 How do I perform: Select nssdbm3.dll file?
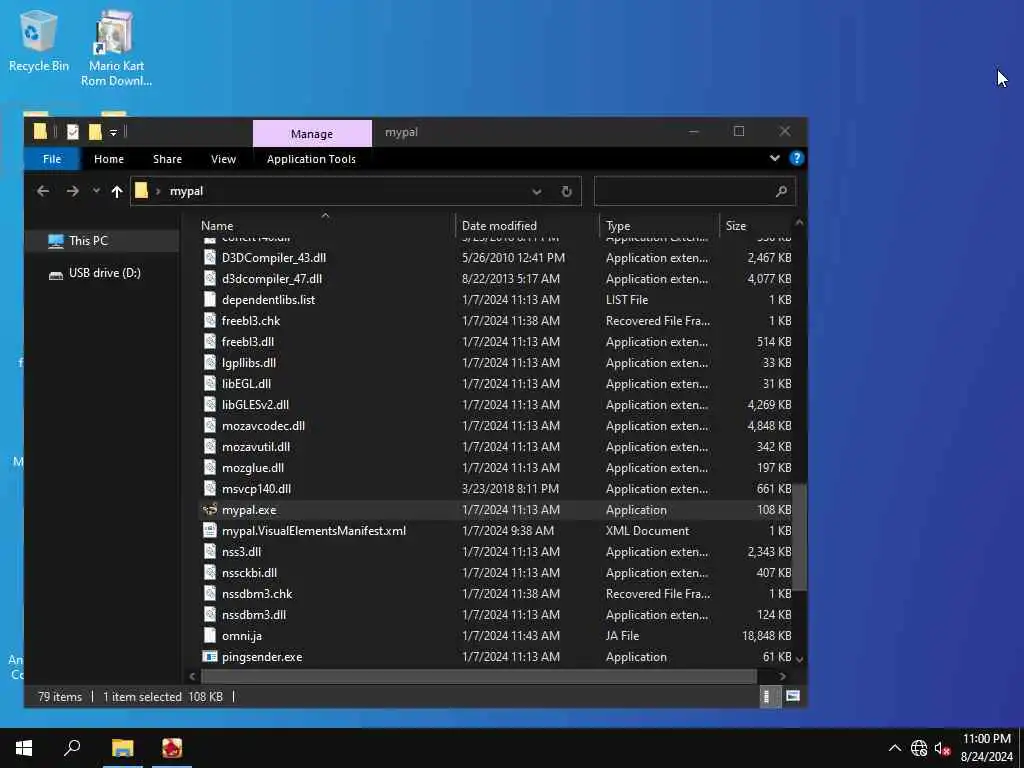(254, 615)
